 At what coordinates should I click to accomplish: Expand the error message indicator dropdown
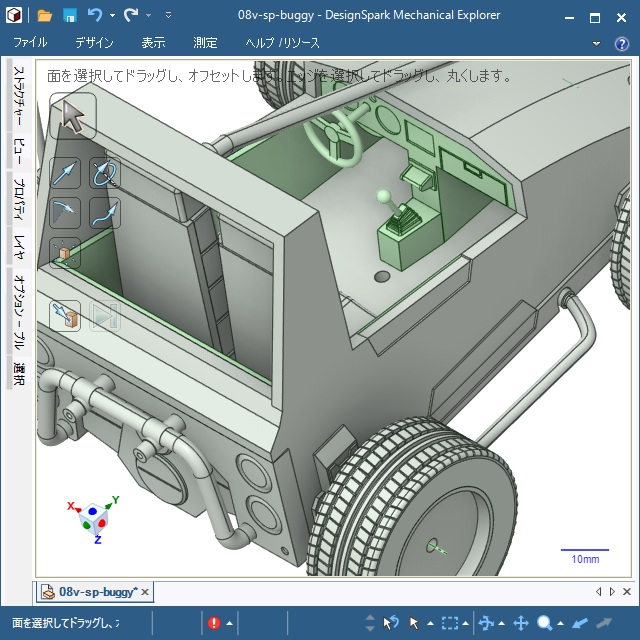(229, 623)
